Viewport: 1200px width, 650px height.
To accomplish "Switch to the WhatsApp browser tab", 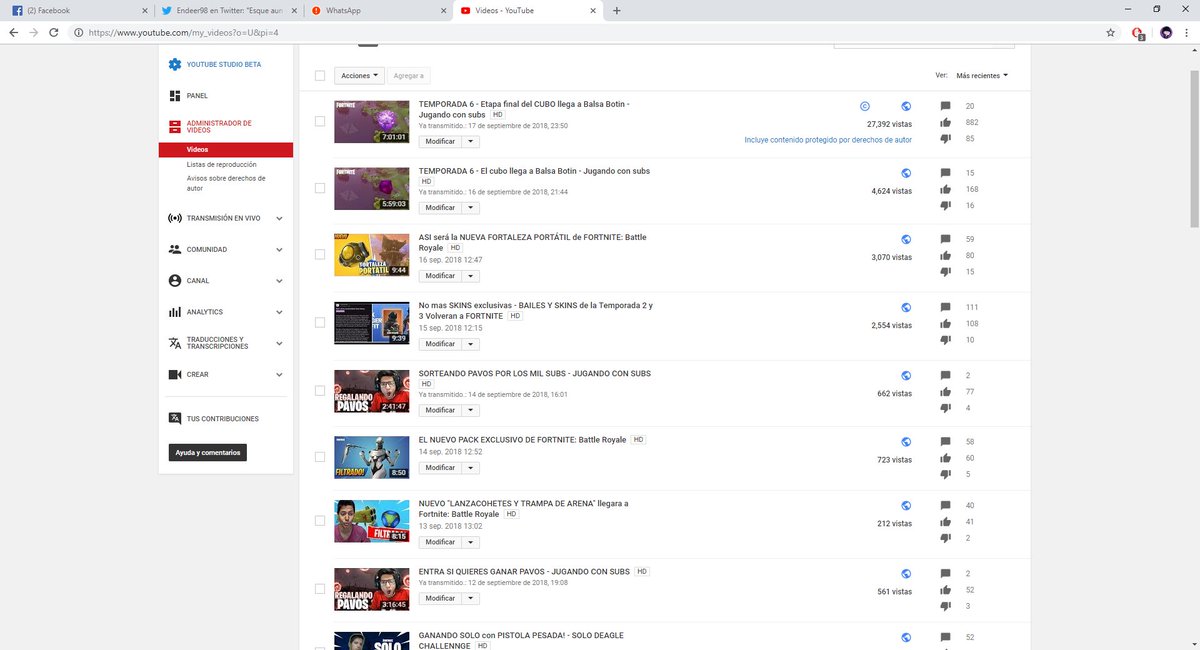I will tap(376, 10).
